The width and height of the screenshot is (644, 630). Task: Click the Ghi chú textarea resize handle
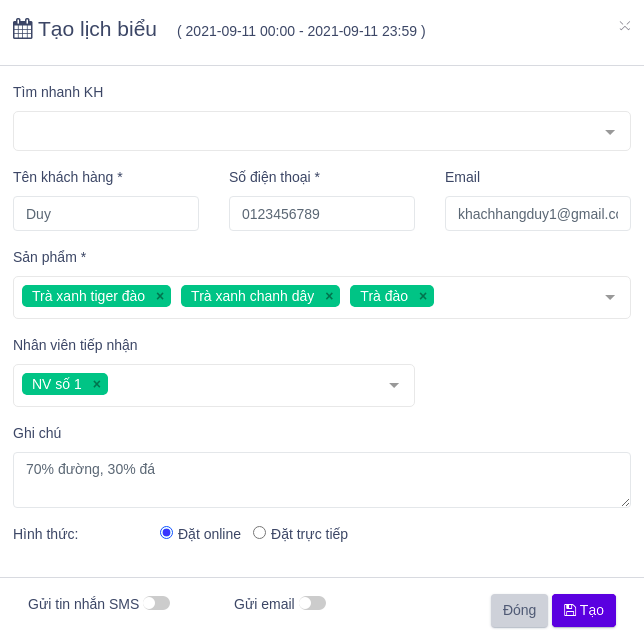pyautogui.click(x=626, y=503)
